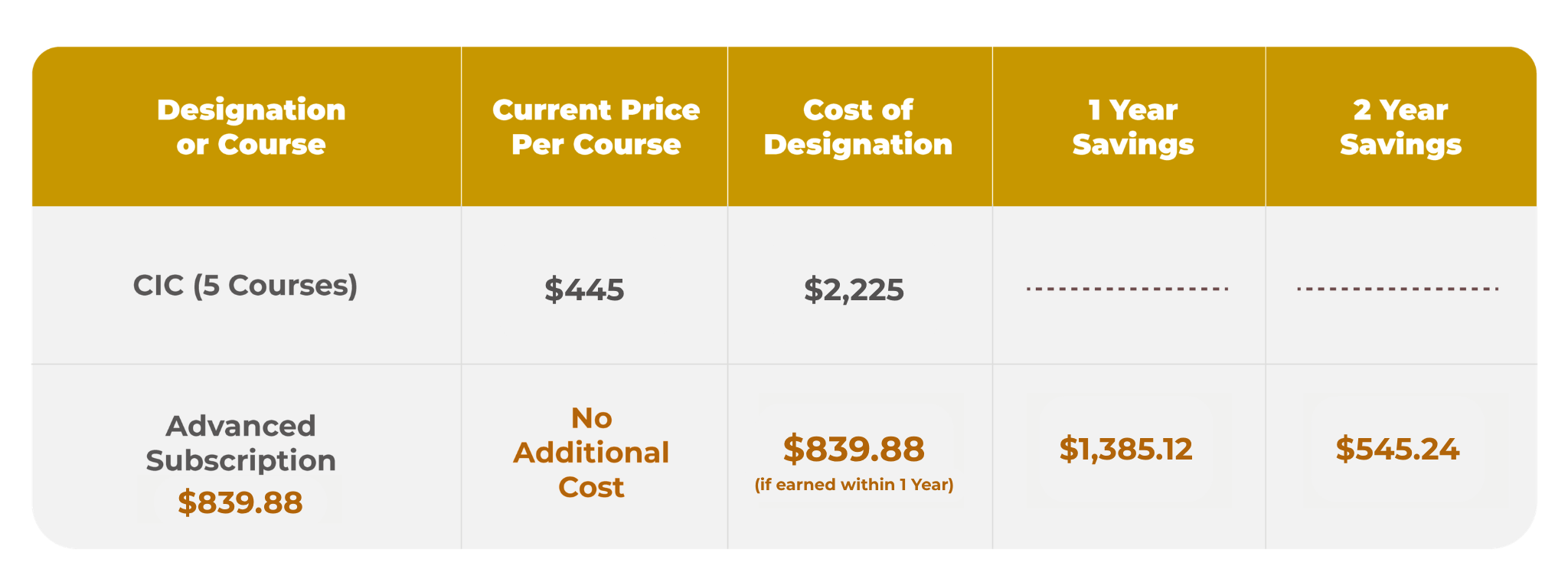Click the 'CIC' abbreviation in first row

158,286
